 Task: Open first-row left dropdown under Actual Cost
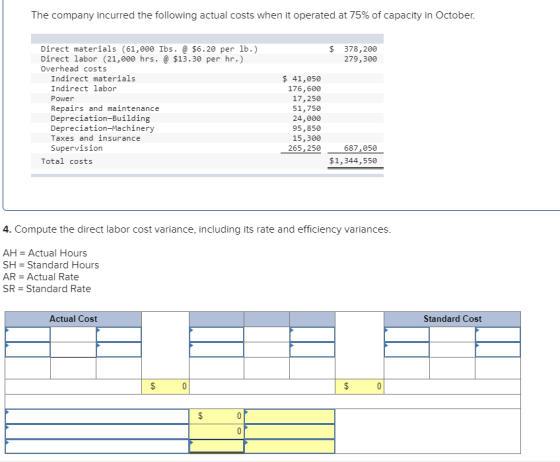[28, 335]
